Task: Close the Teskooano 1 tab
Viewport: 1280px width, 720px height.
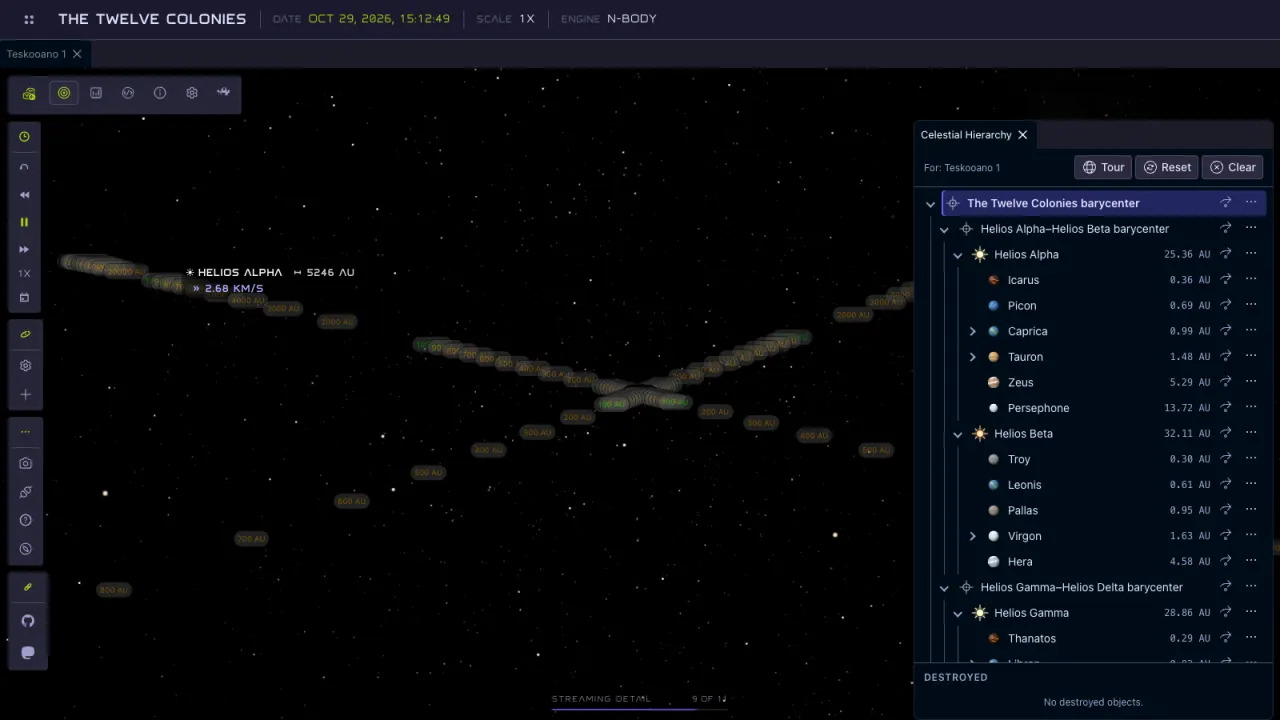Action: [x=77, y=54]
